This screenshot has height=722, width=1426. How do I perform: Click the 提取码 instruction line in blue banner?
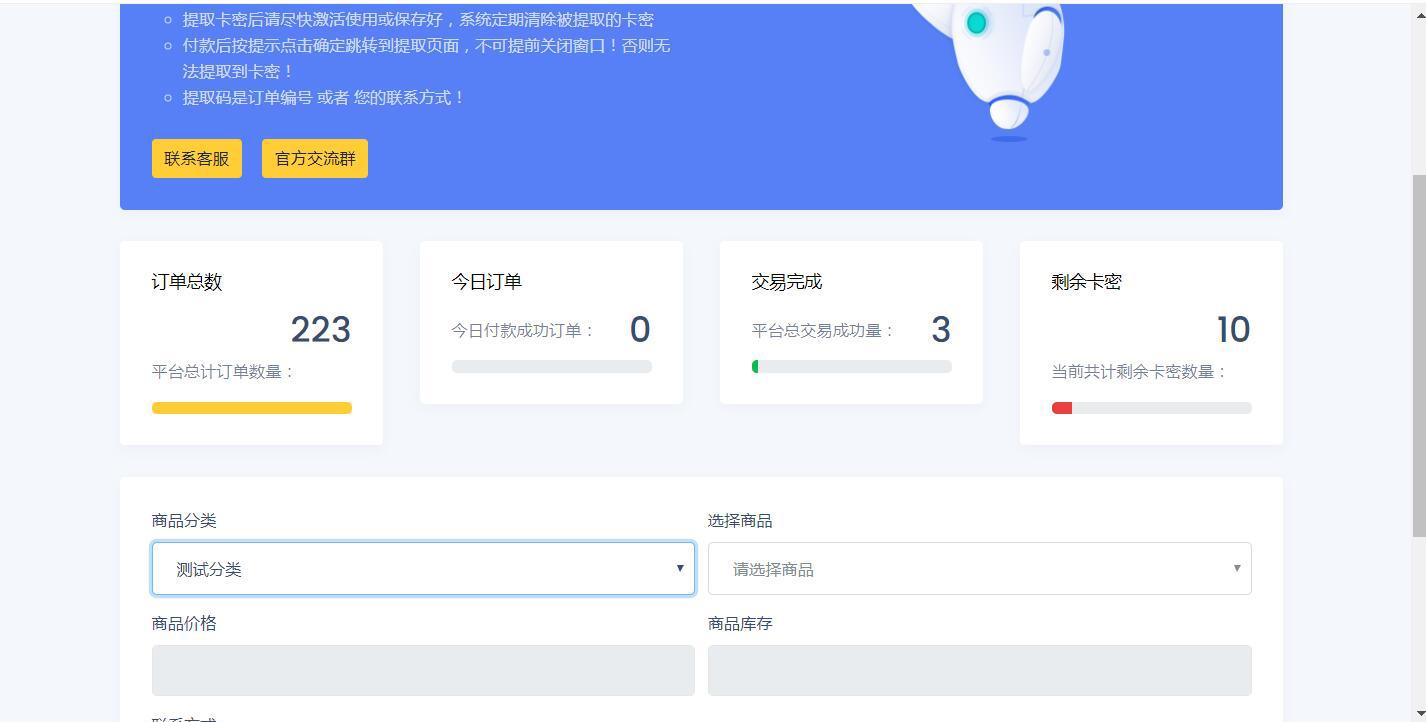click(320, 97)
